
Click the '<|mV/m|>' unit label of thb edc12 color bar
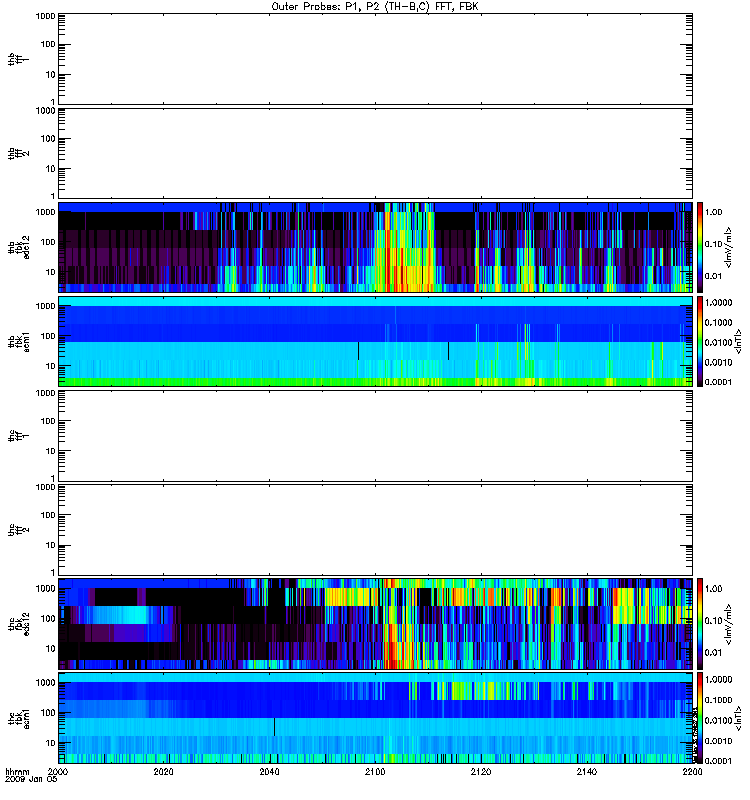(729, 247)
